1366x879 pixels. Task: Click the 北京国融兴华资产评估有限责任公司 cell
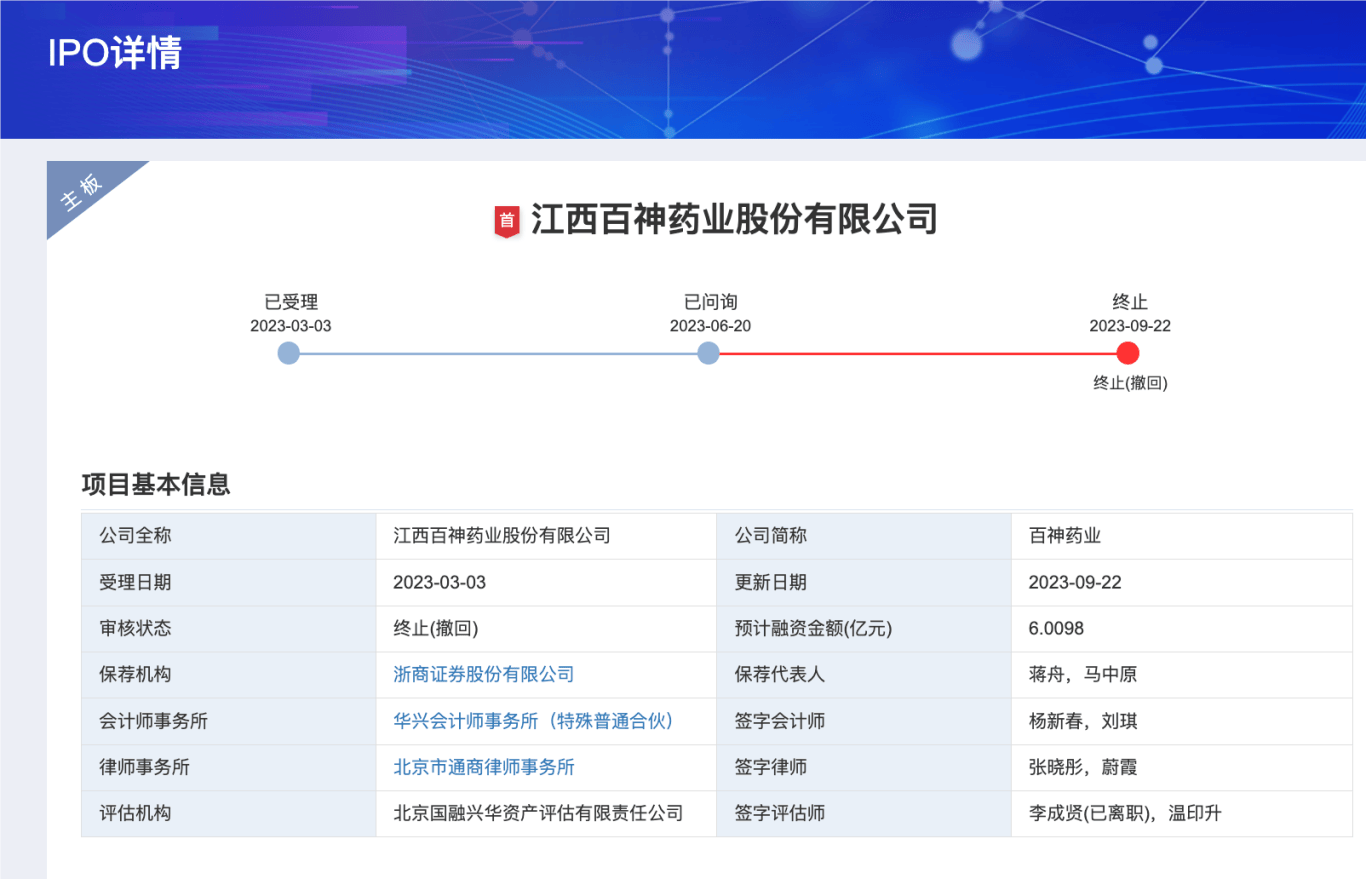(538, 814)
